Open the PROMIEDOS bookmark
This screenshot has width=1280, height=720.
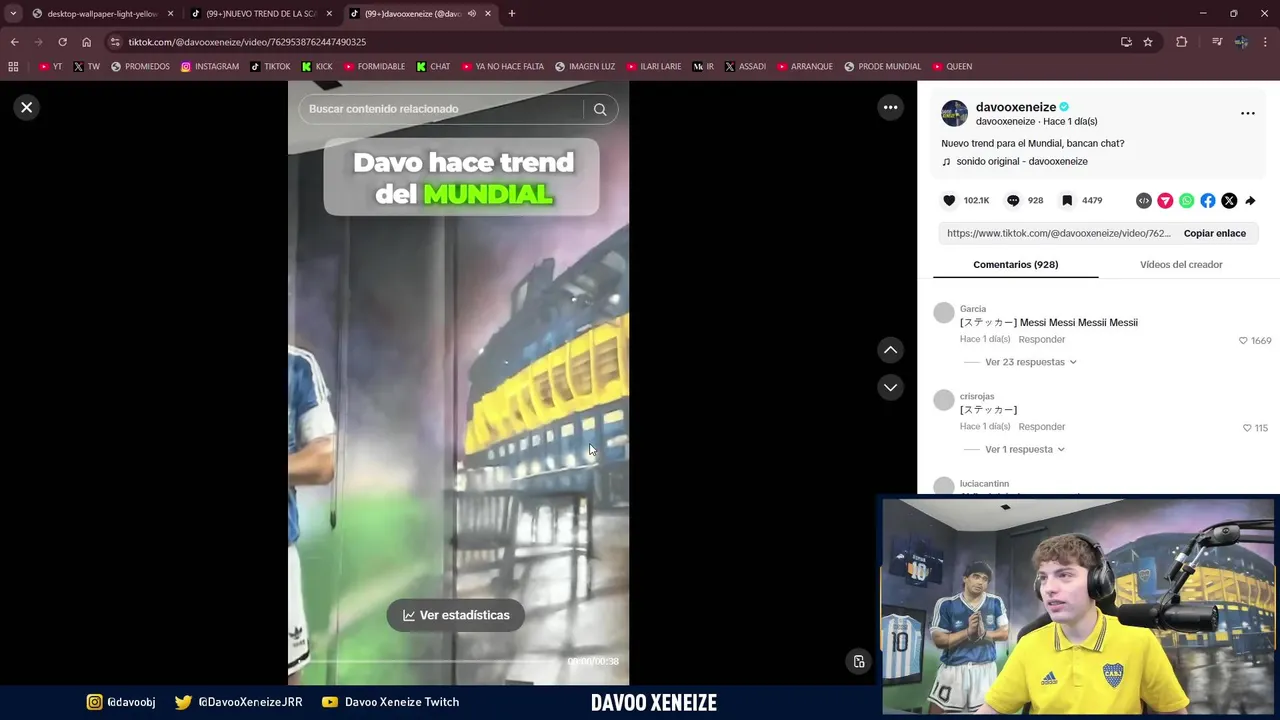(x=140, y=67)
